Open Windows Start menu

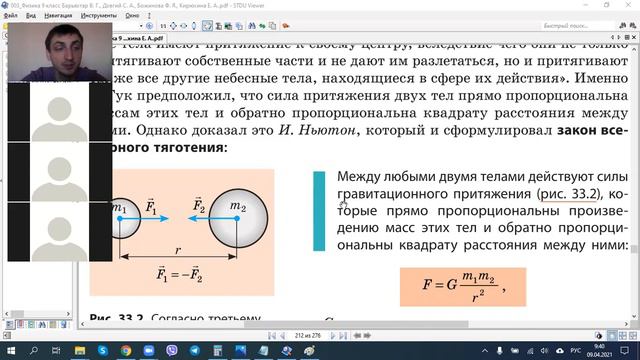click(11, 351)
